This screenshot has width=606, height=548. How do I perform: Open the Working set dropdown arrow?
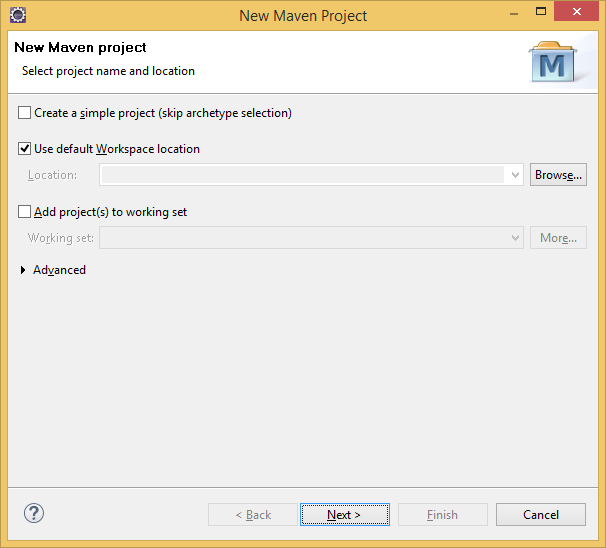(x=515, y=238)
